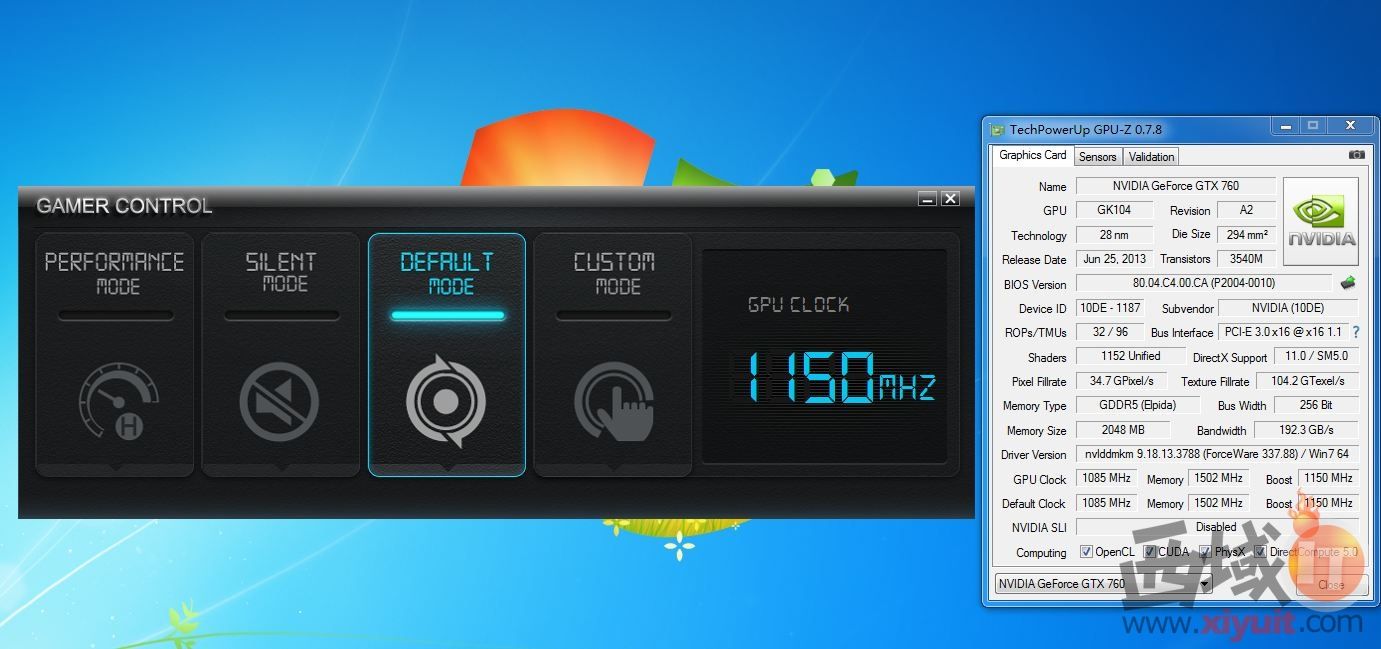Expand the NVIDIA GeForce GTX 760 dropdown
The width and height of the screenshot is (1381, 649).
click(1205, 584)
